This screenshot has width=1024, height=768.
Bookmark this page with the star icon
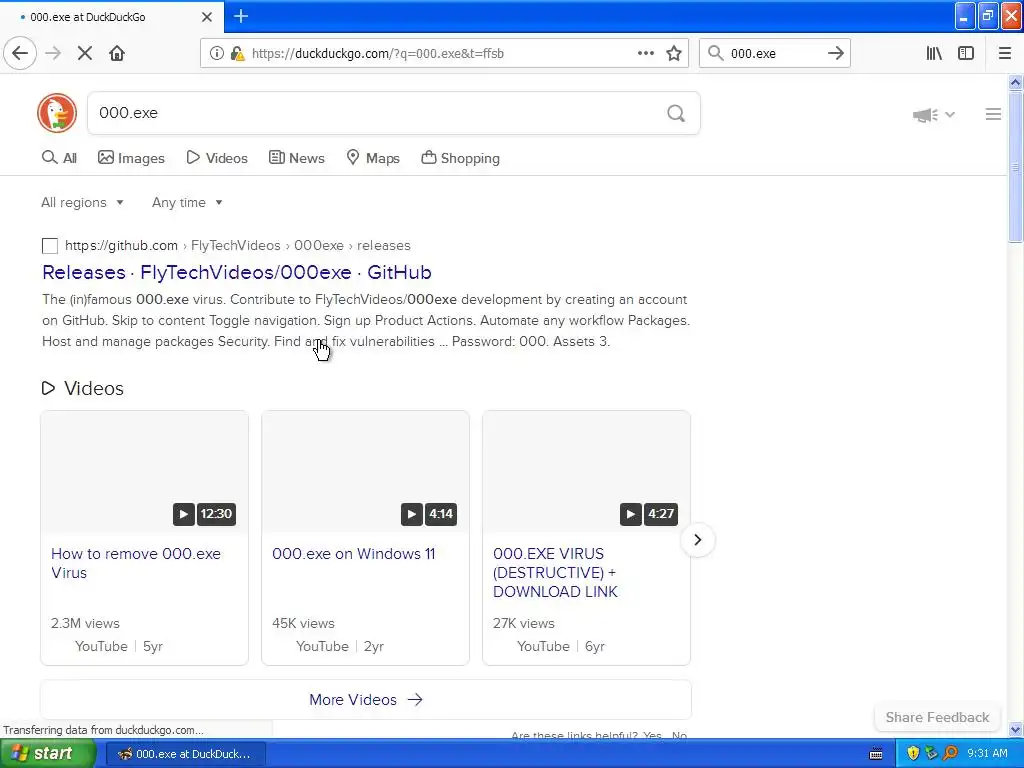pyautogui.click(x=674, y=54)
